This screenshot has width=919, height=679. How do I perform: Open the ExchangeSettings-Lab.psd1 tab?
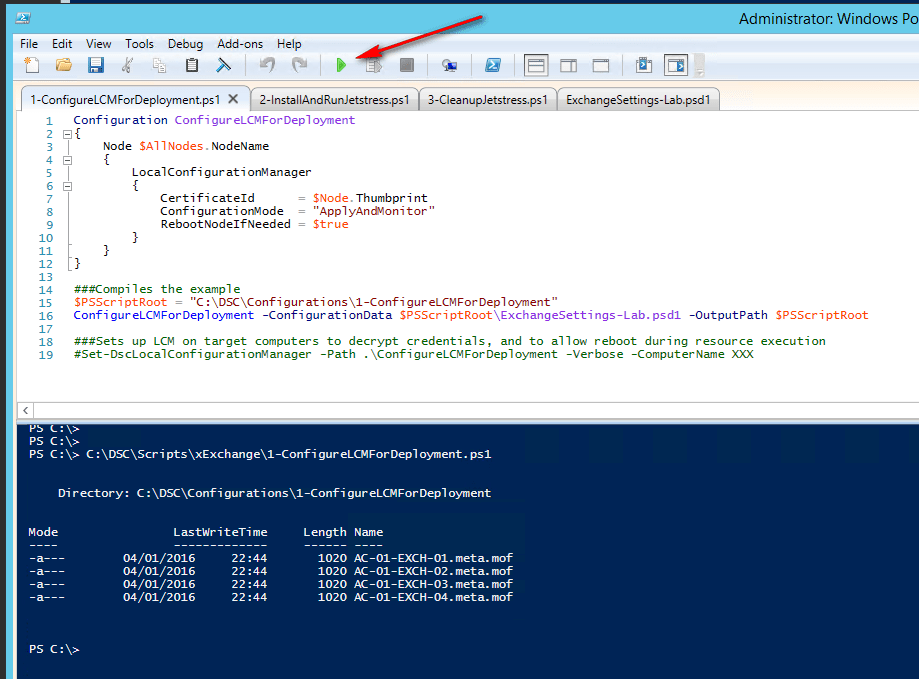[x=638, y=100]
